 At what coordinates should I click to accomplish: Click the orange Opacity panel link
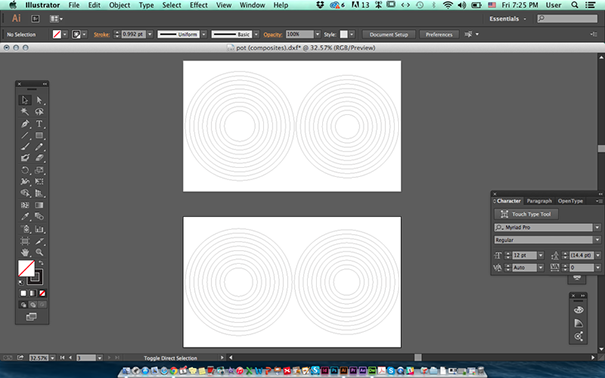273,34
